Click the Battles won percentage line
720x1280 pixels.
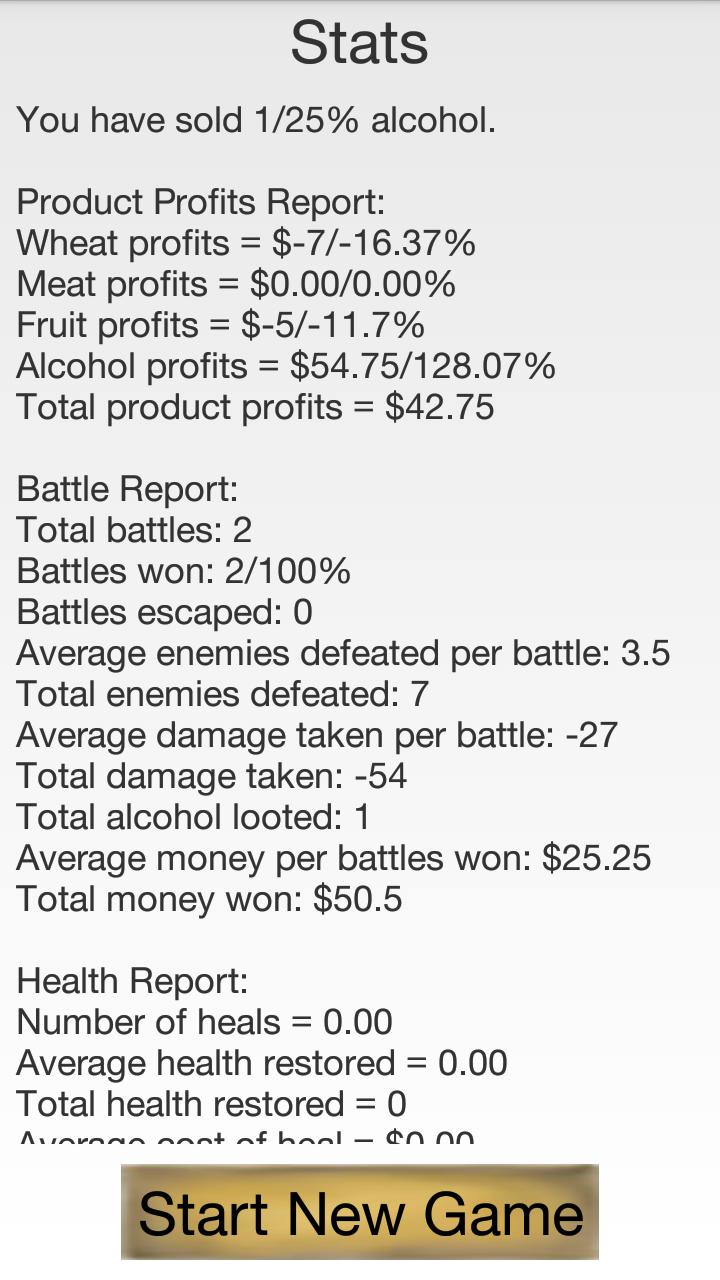(x=184, y=571)
